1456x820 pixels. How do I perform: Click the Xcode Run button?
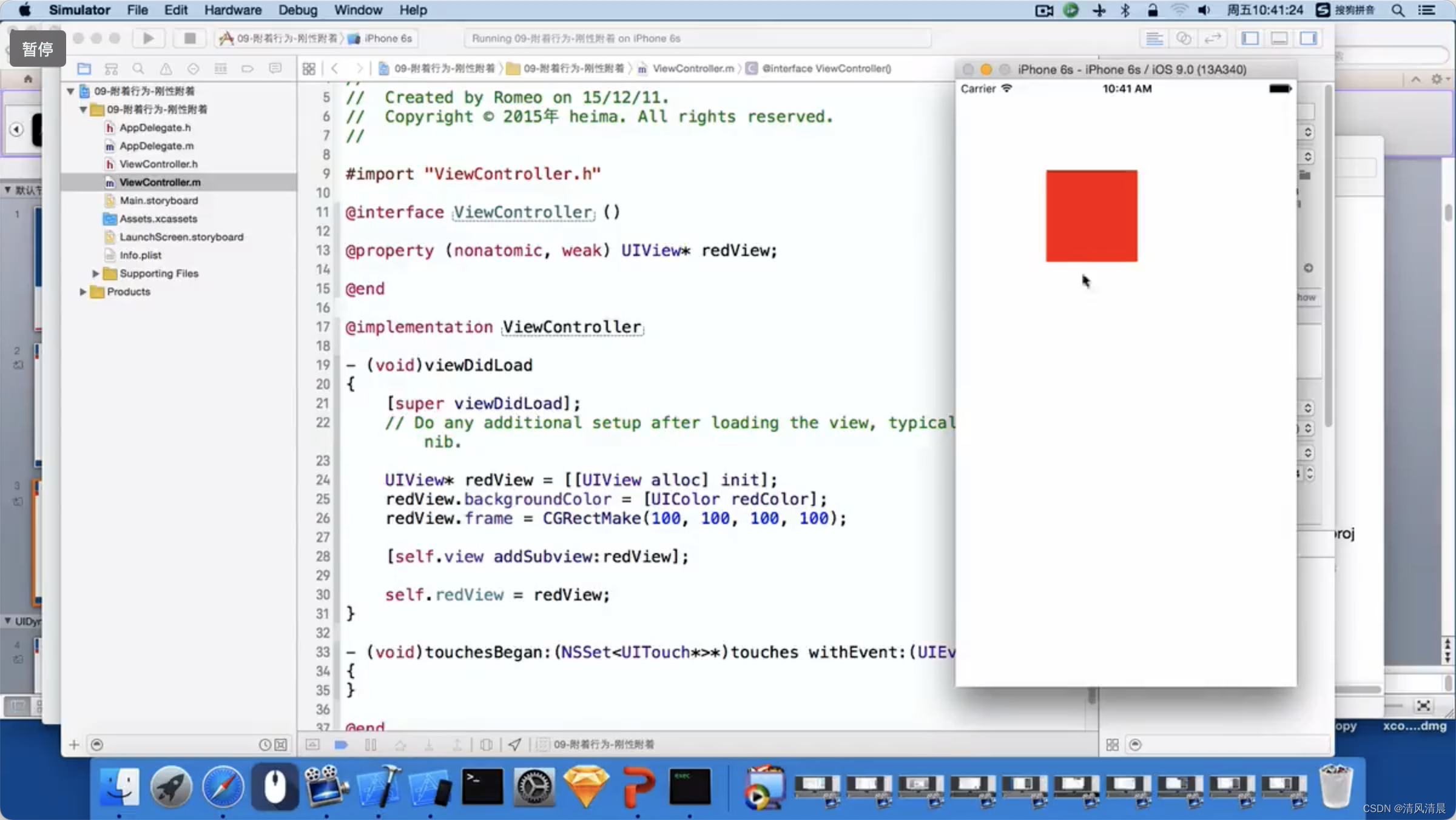tap(148, 38)
